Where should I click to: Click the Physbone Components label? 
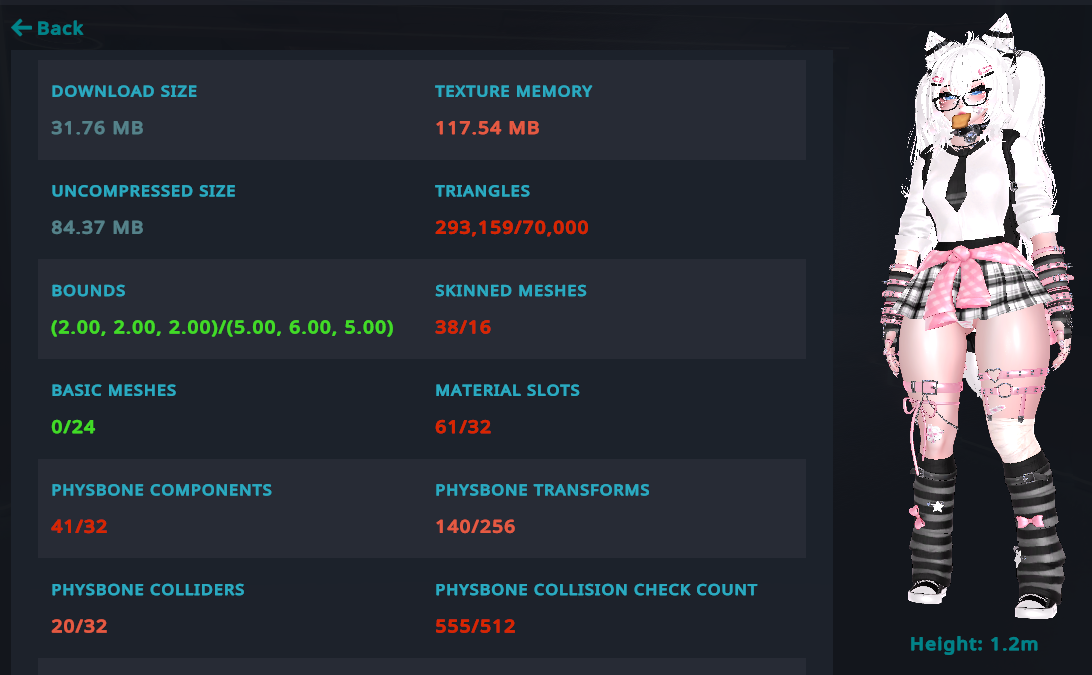pos(162,490)
